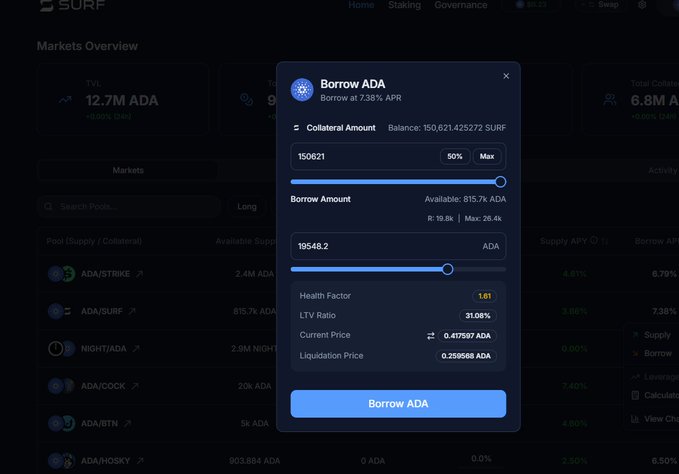This screenshot has height=474, width=679.
Task: Open ADA/STRIKE pool external link icon
Action: [x=139, y=274]
